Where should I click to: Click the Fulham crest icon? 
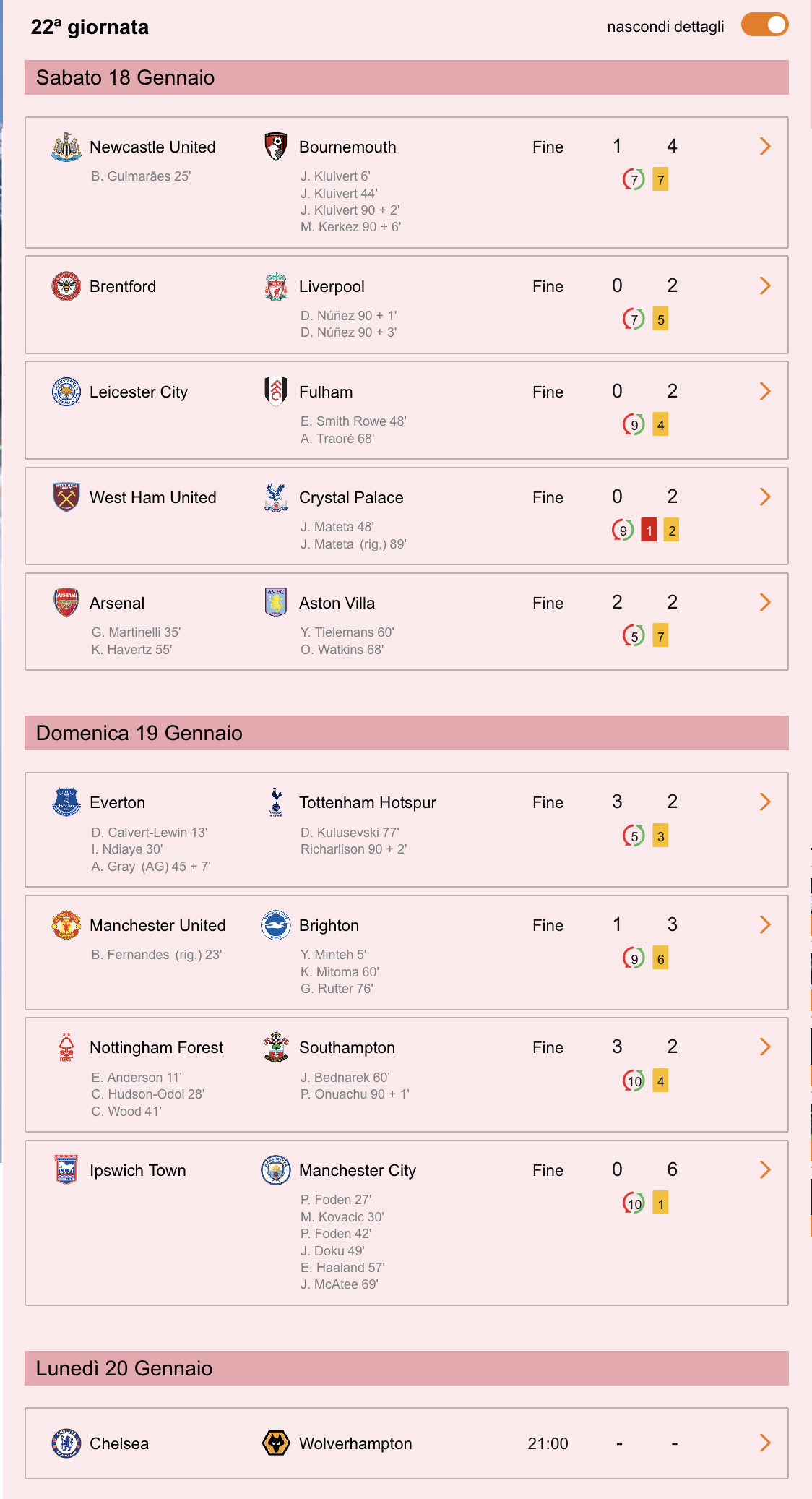click(276, 392)
